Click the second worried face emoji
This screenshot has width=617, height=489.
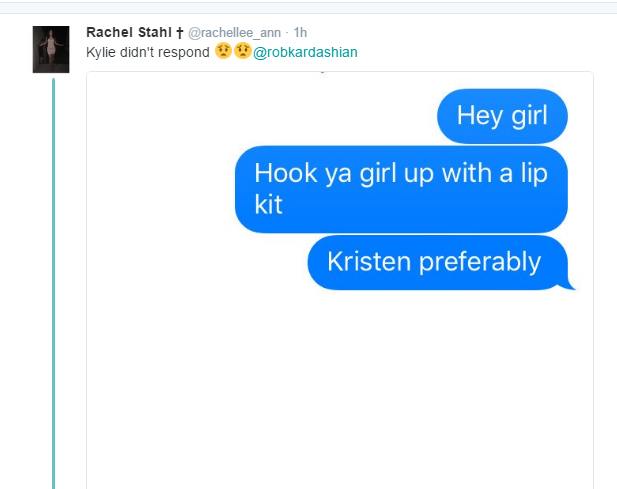pyautogui.click(x=242, y=51)
